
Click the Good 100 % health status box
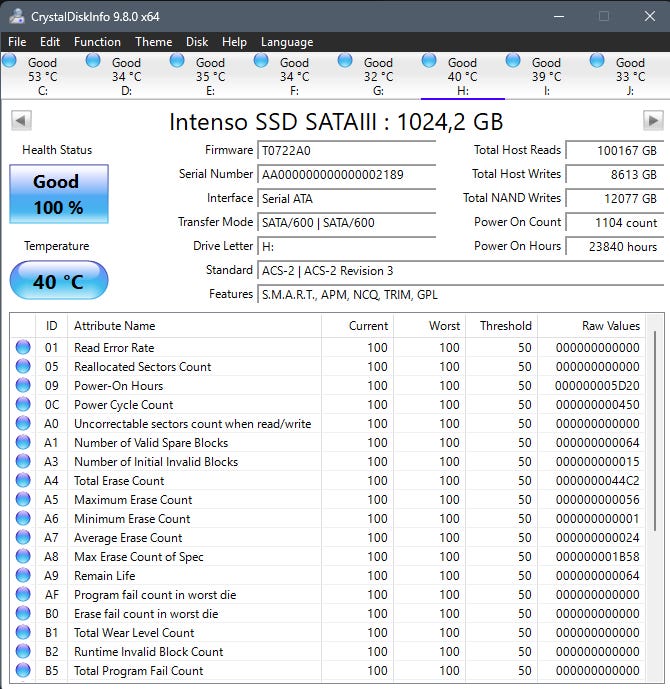coord(58,194)
